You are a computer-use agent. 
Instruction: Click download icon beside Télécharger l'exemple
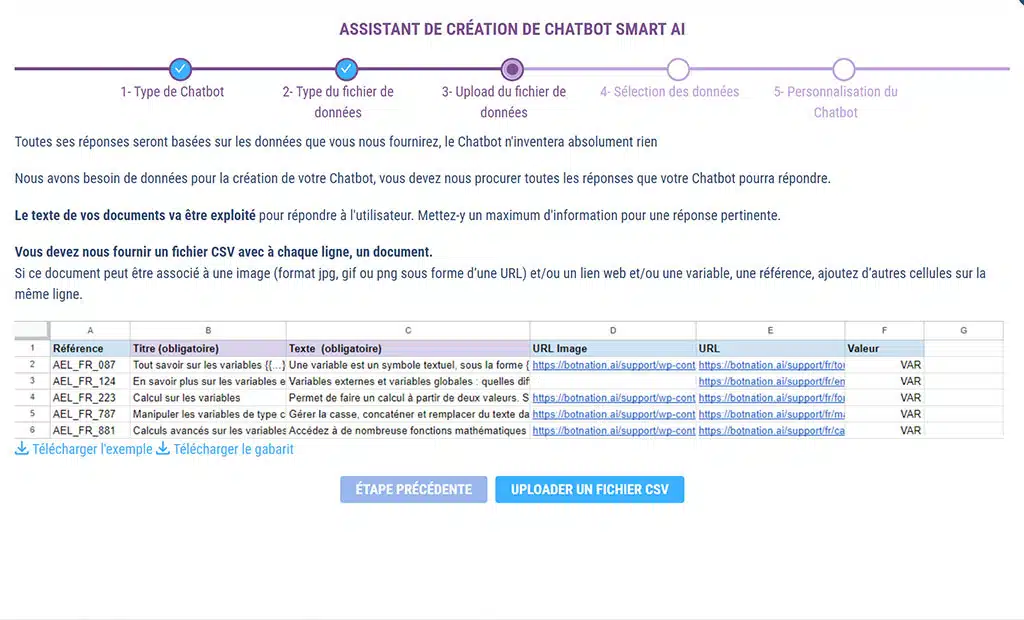[x=21, y=450]
